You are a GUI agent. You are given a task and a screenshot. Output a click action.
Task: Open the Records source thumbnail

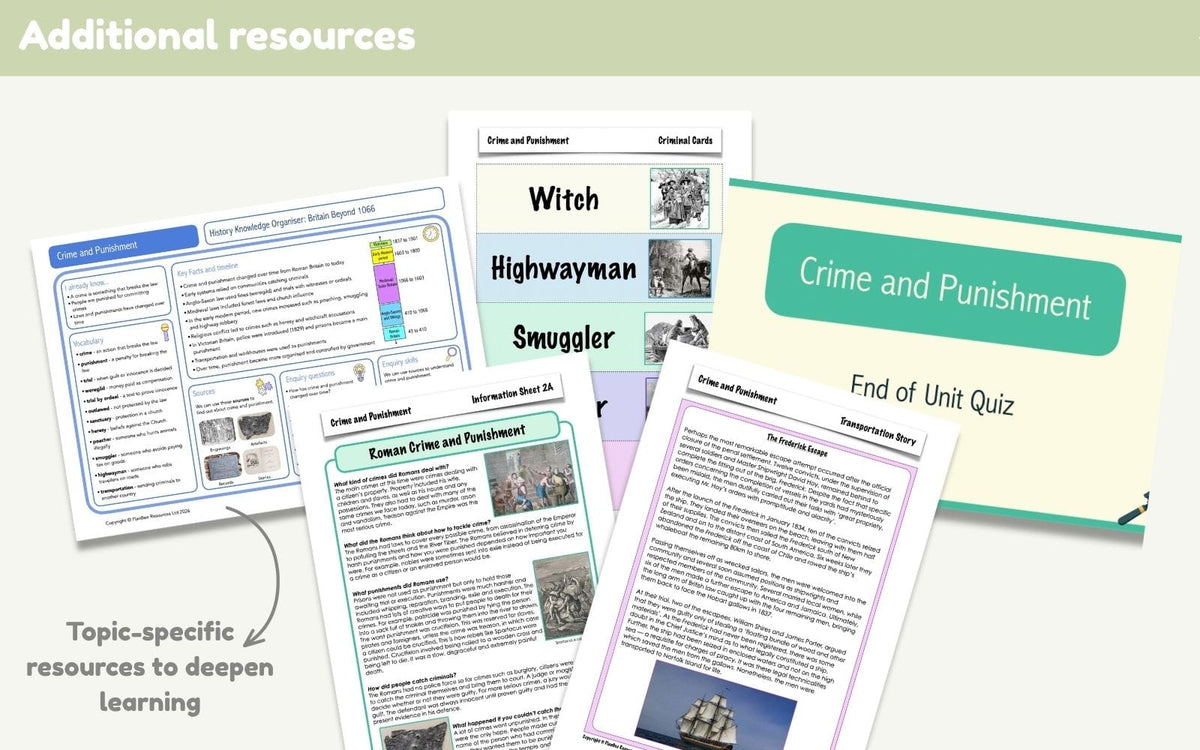tap(221, 466)
